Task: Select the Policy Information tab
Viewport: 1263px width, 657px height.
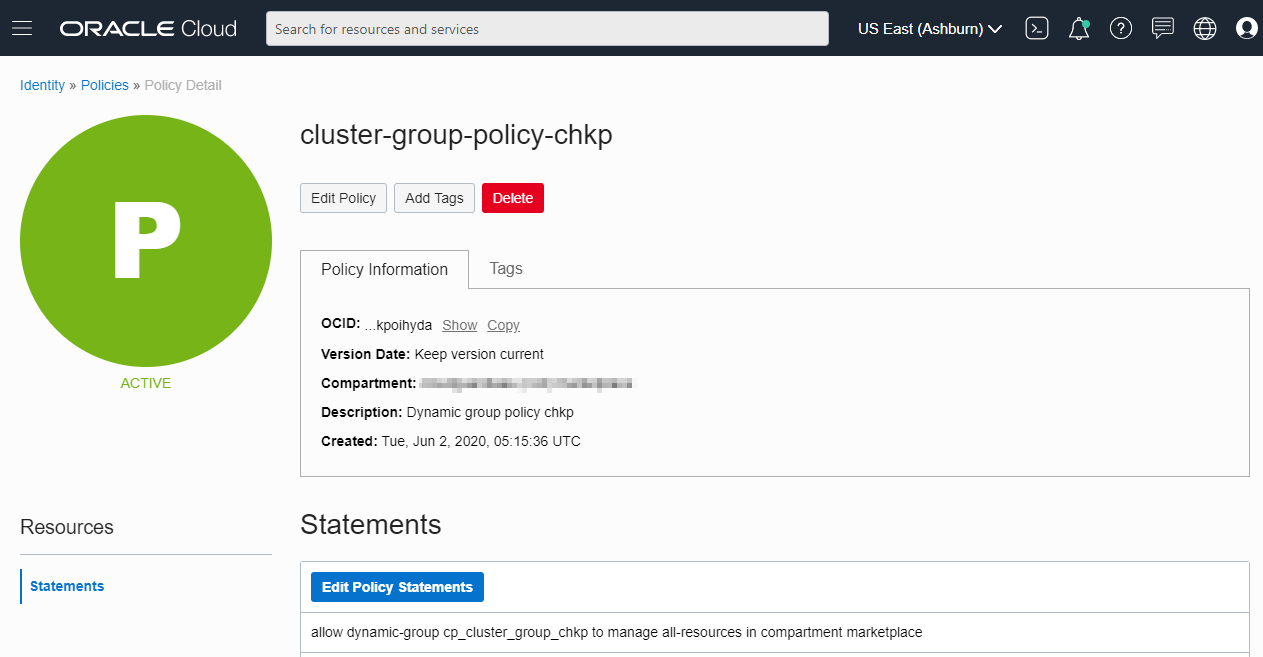Action: click(x=384, y=269)
